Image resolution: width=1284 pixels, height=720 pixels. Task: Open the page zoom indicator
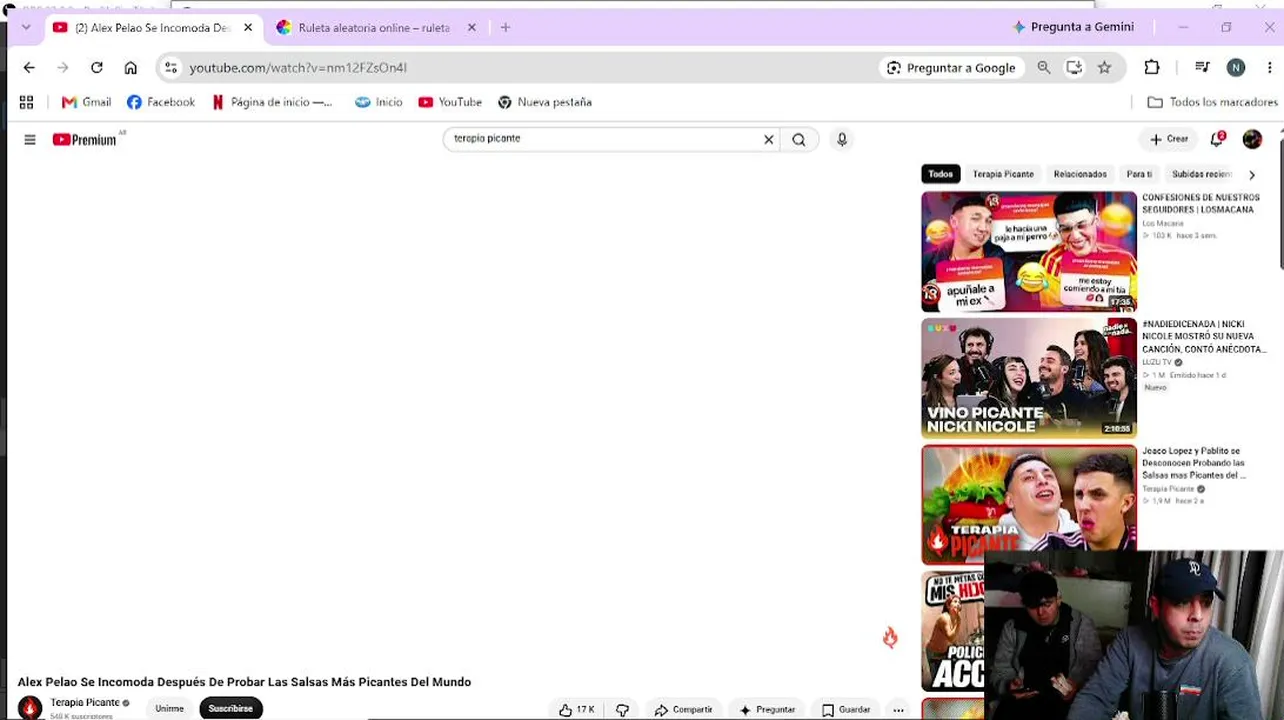click(x=1044, y=68)
